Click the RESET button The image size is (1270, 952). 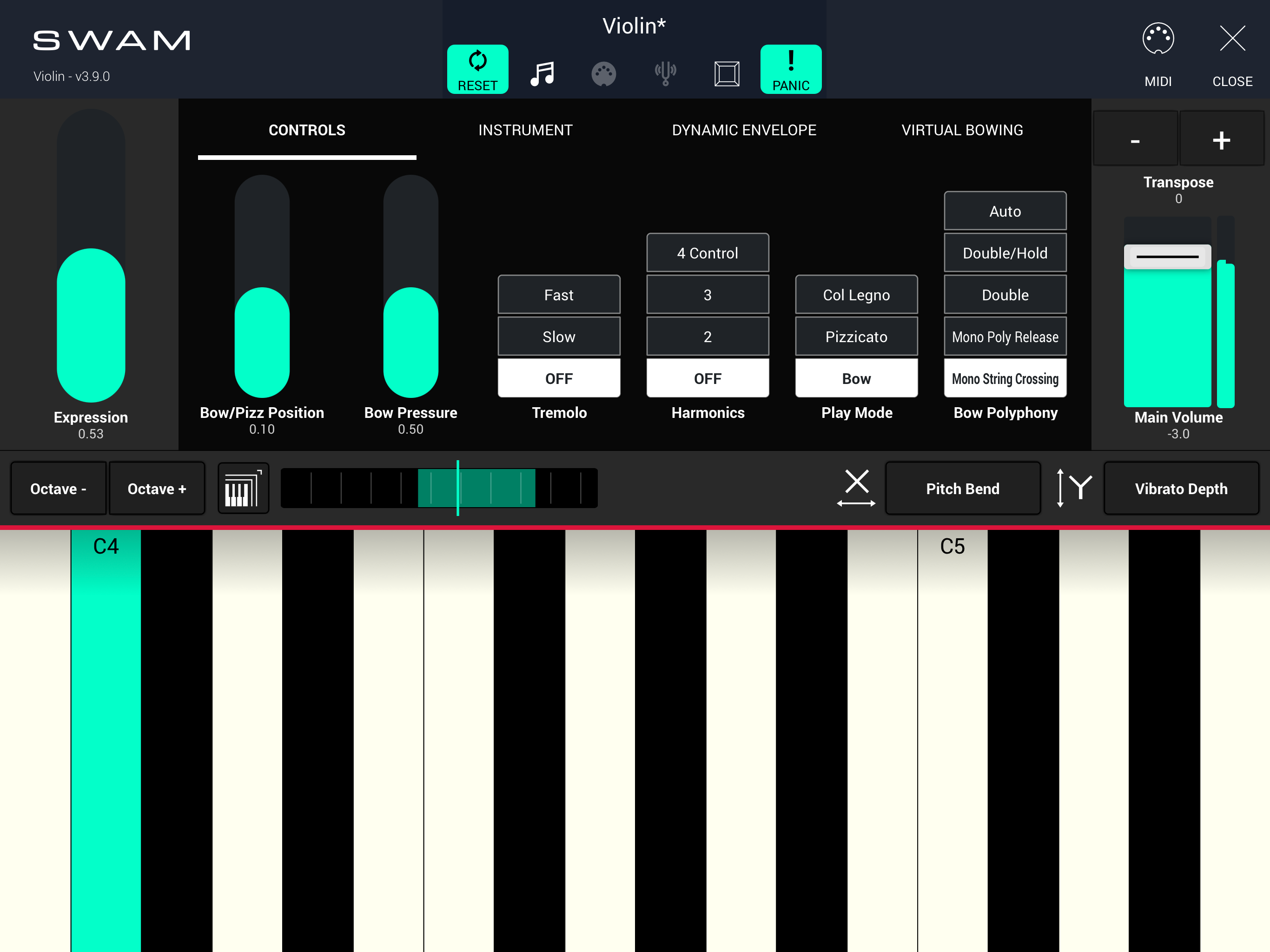pos(478,69)
